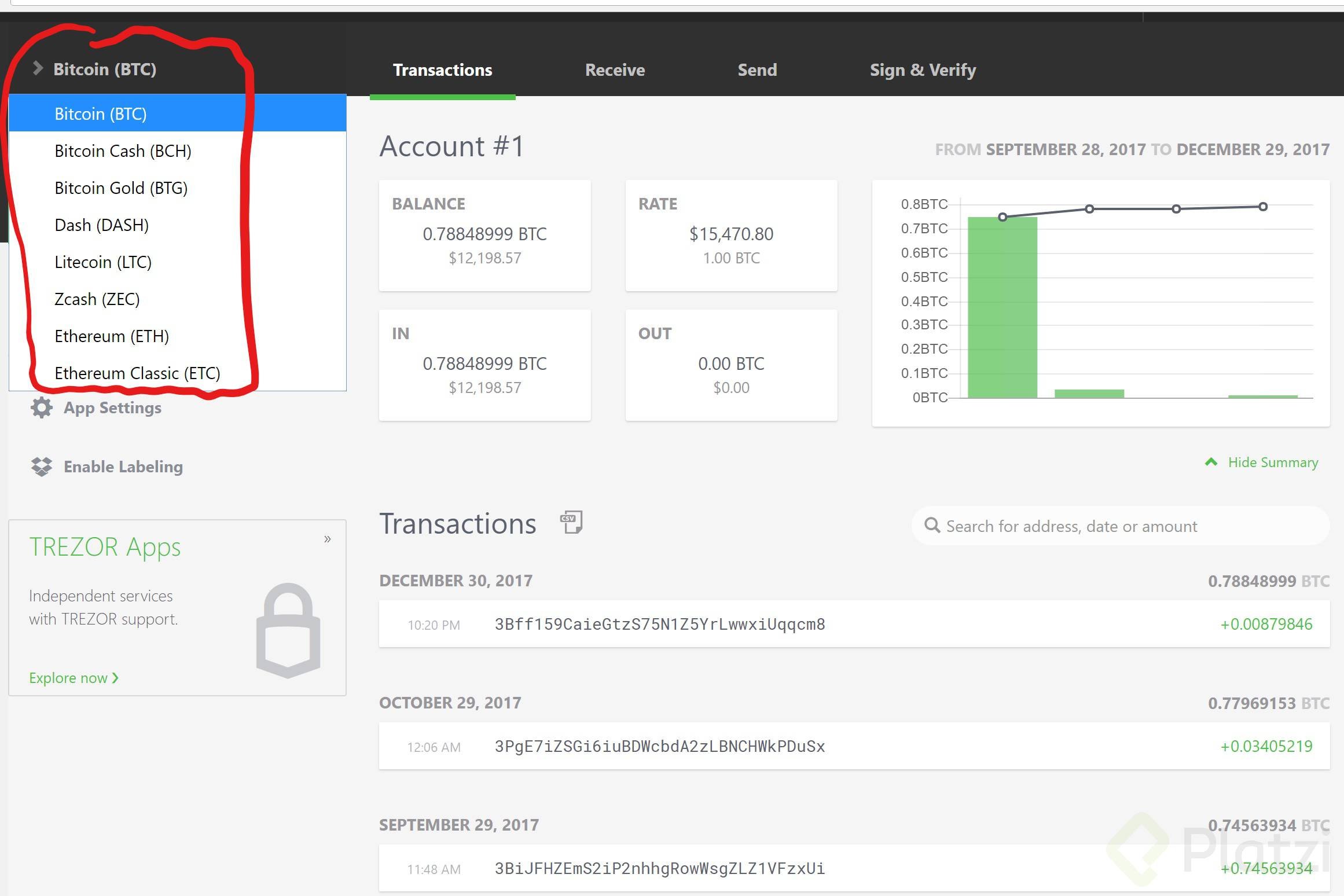Select Bitcoin Cash (BCH) from list
1344x896 pixels.
(123, 151)
